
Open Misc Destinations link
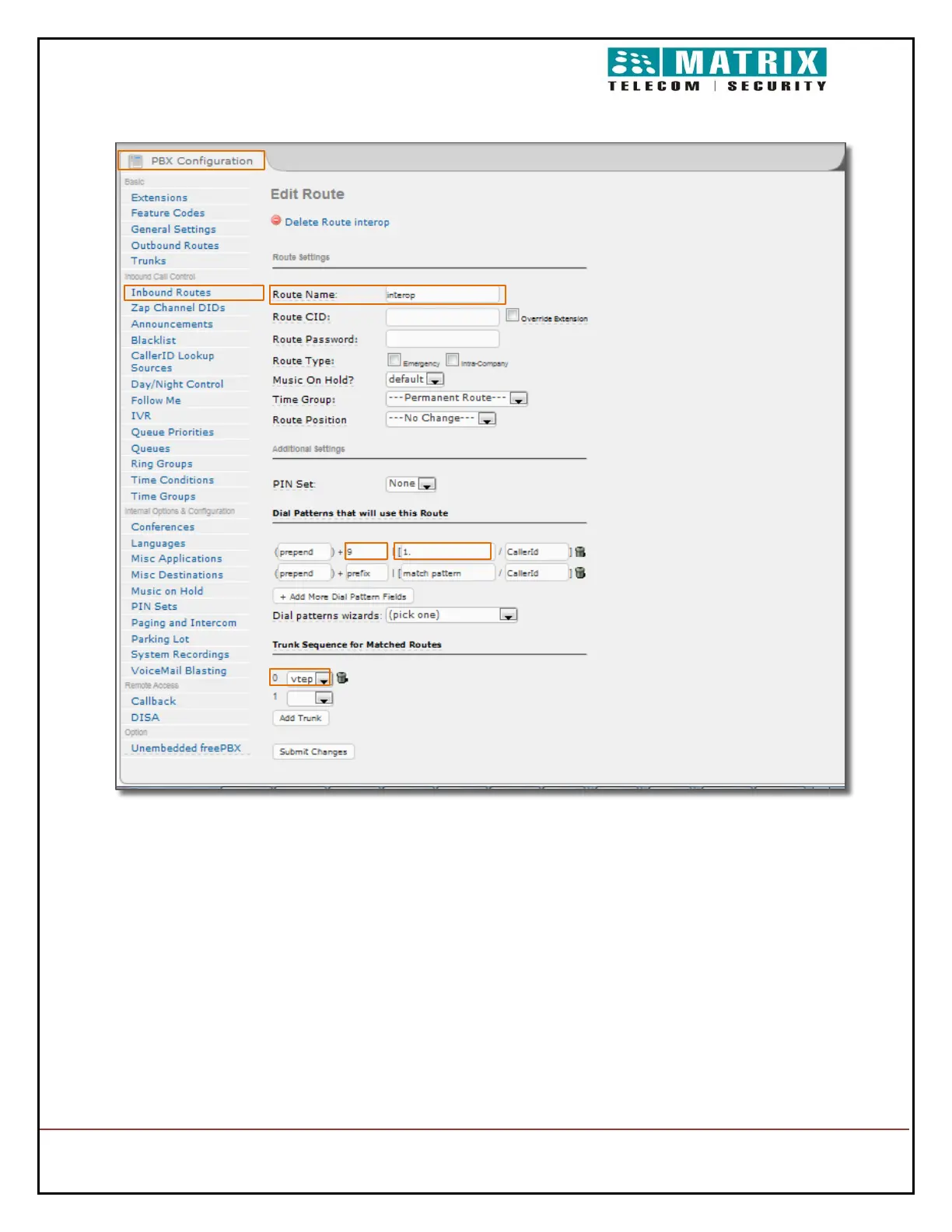click(x=177, y=576)
